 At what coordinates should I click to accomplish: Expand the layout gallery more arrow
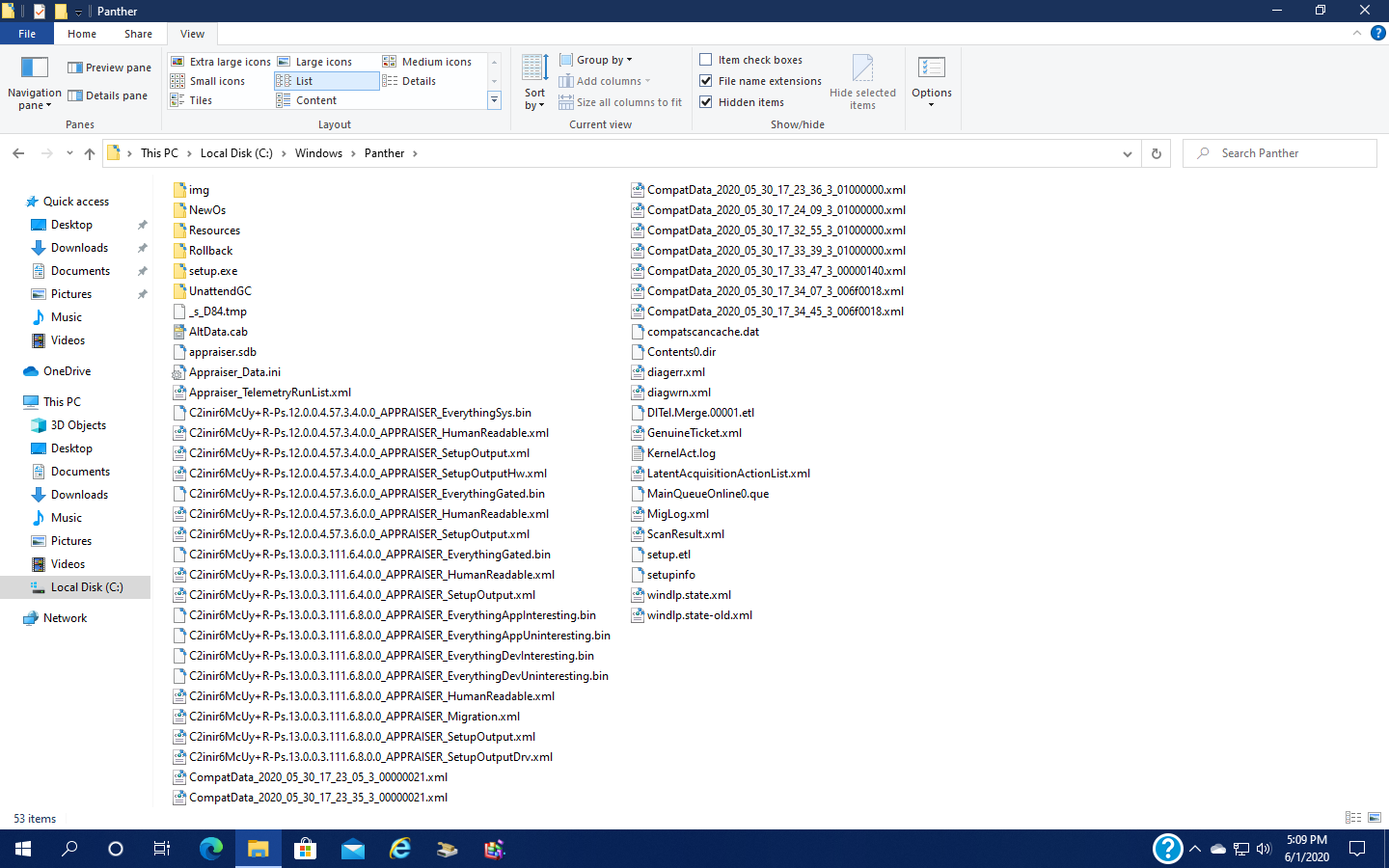[x=494, y=100]
